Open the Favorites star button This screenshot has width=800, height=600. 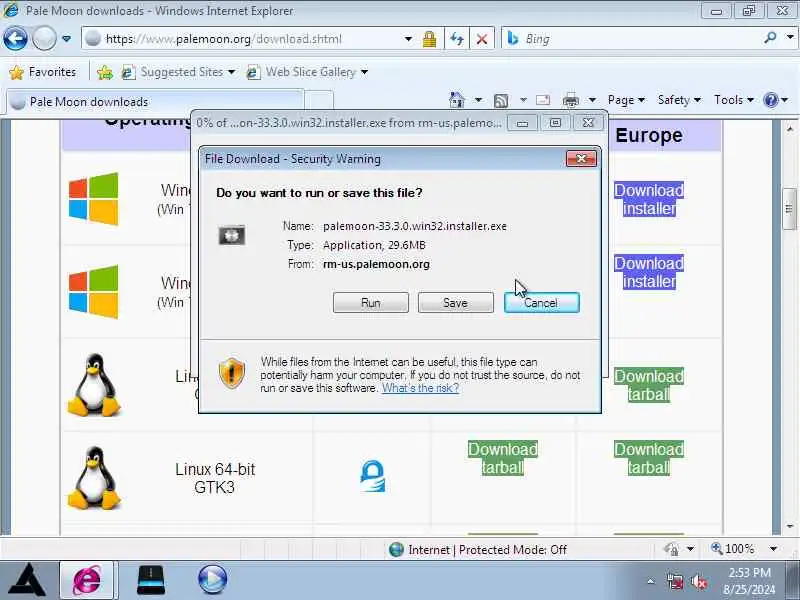[43, 72]
